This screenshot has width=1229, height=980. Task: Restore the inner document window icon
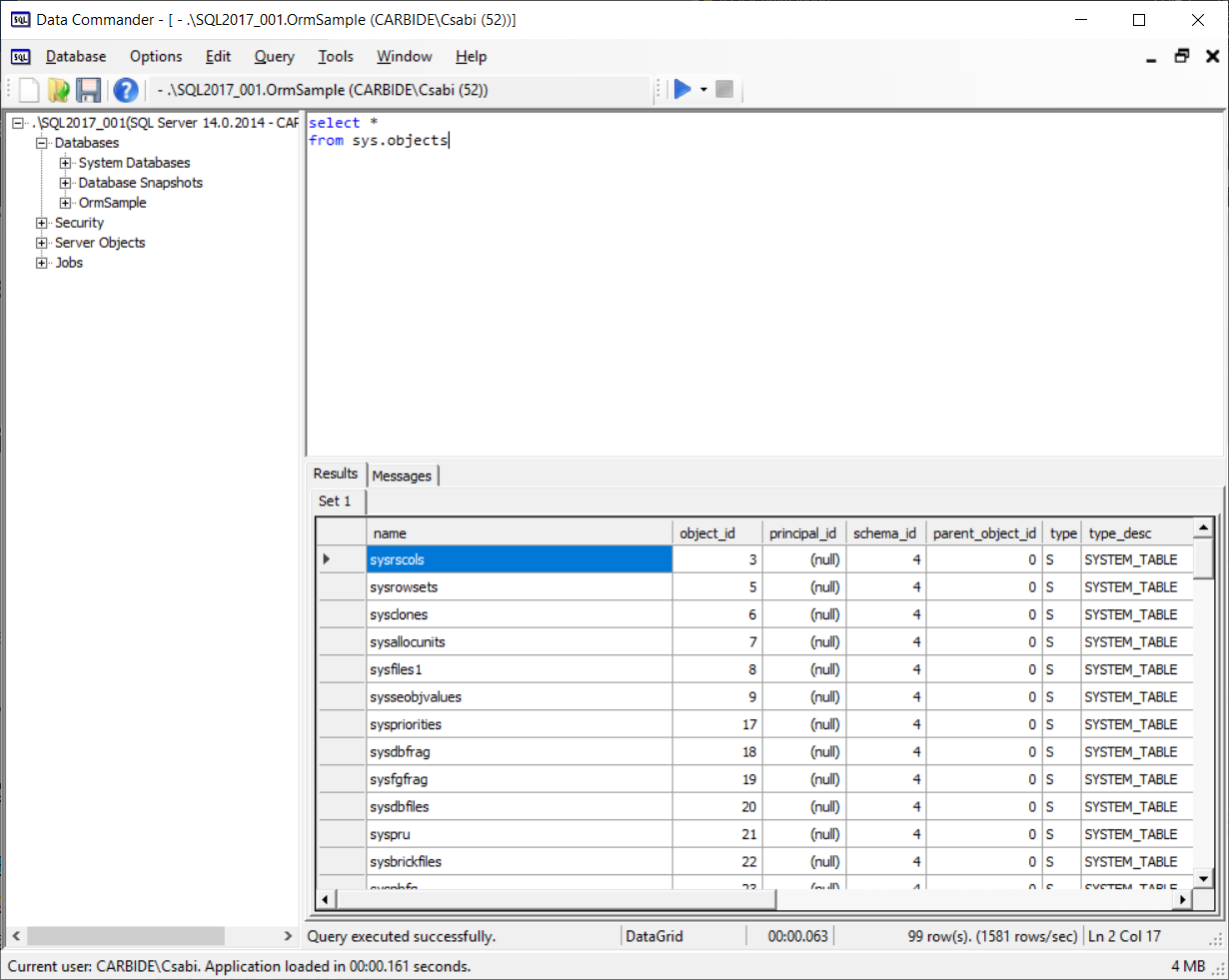click(1182, 56)
